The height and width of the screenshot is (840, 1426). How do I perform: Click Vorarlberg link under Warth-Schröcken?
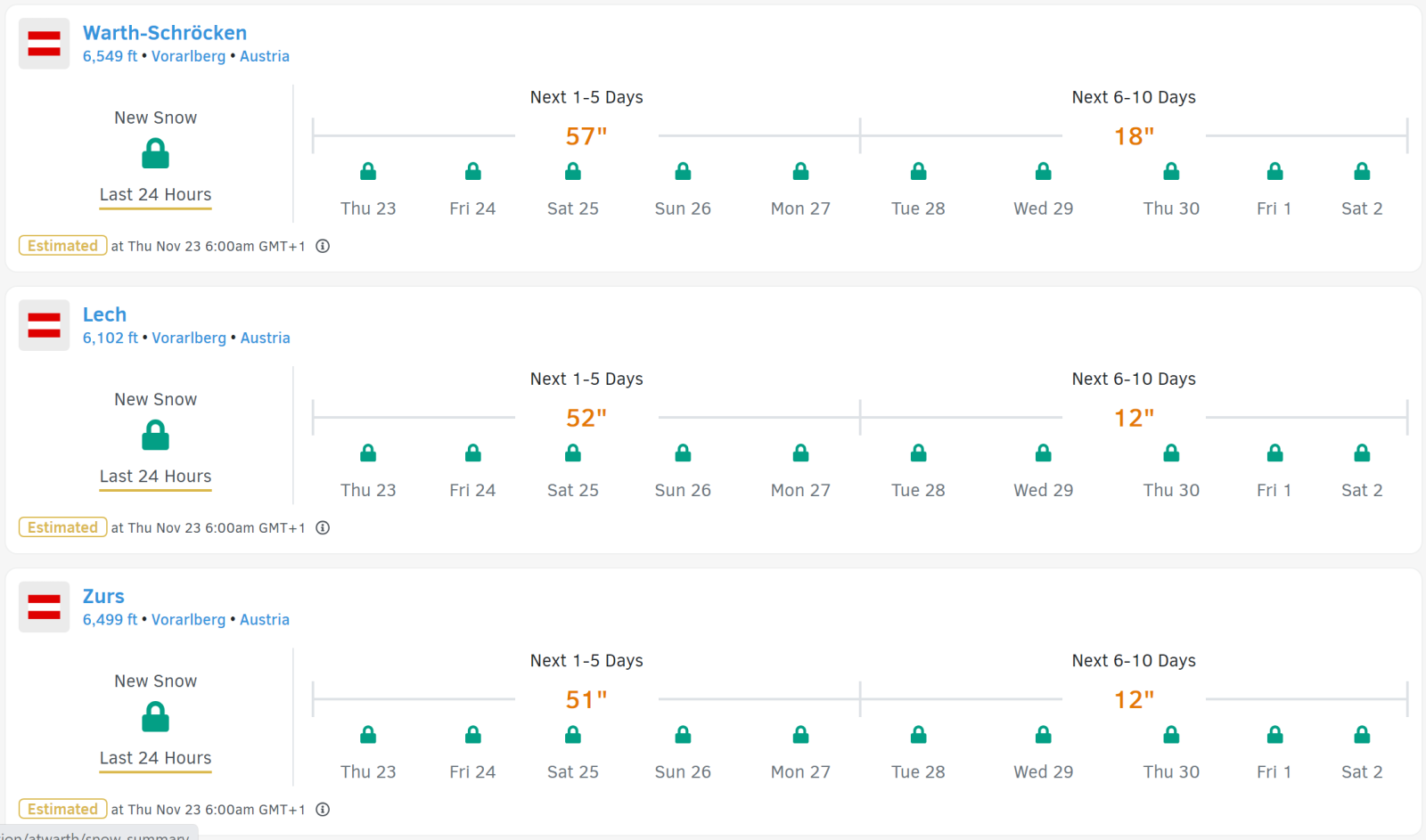tap(188, 56)
